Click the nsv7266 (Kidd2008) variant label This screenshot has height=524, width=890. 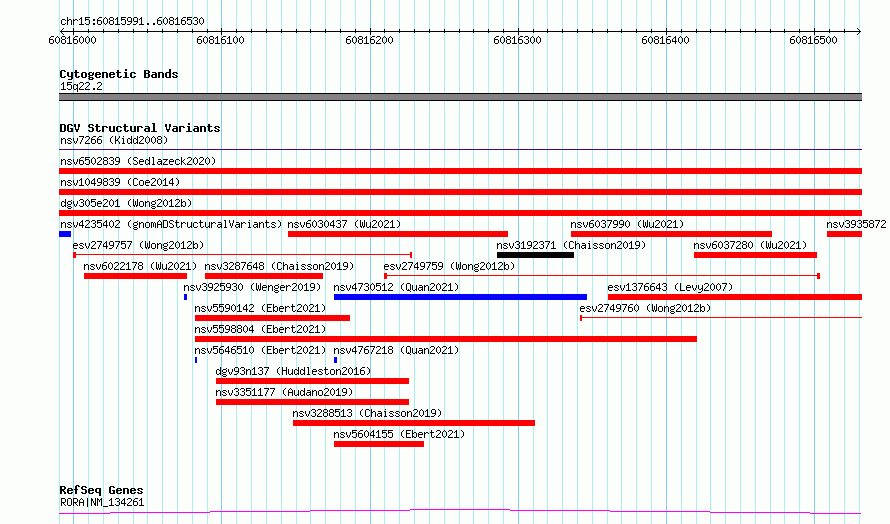click(x=114, y=140)
